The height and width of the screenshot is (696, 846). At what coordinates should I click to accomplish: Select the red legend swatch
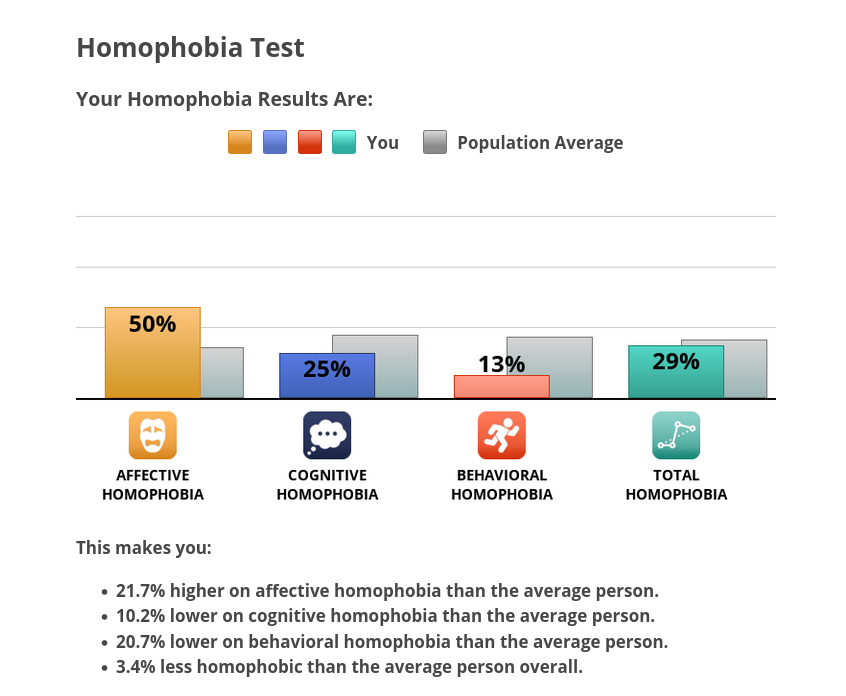click(x=310, y=142)
